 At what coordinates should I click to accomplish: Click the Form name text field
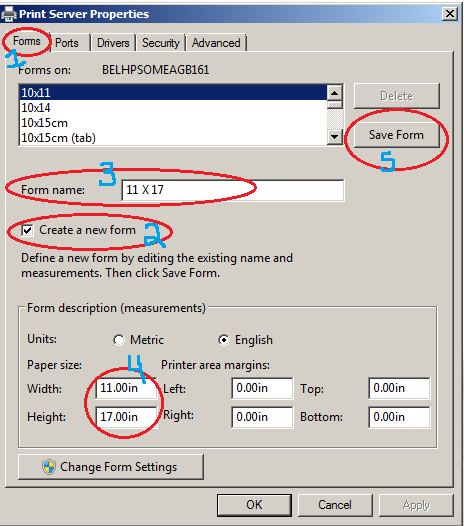(x=233, y=190)
